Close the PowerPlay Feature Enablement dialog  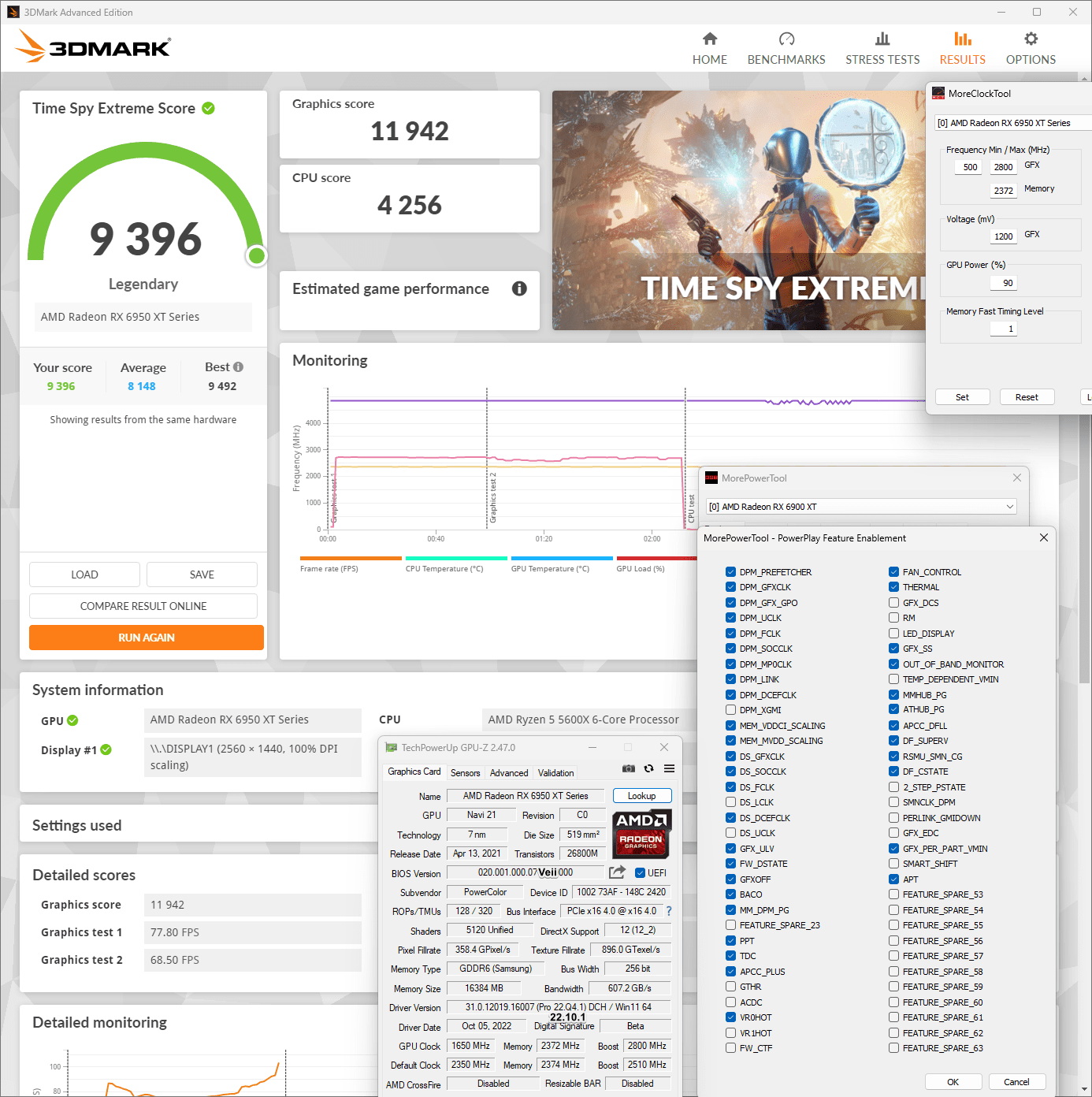click(1044, 537)
